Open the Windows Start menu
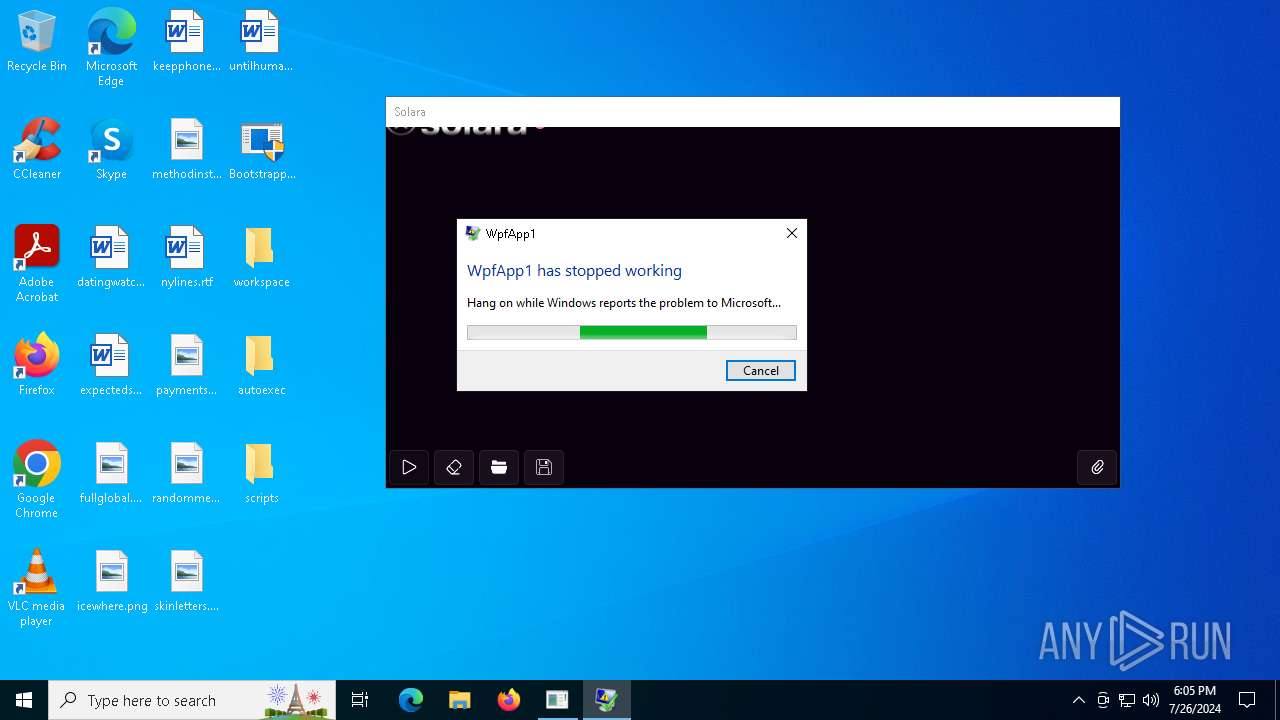1280x720 pixels. tap(24, 700)
